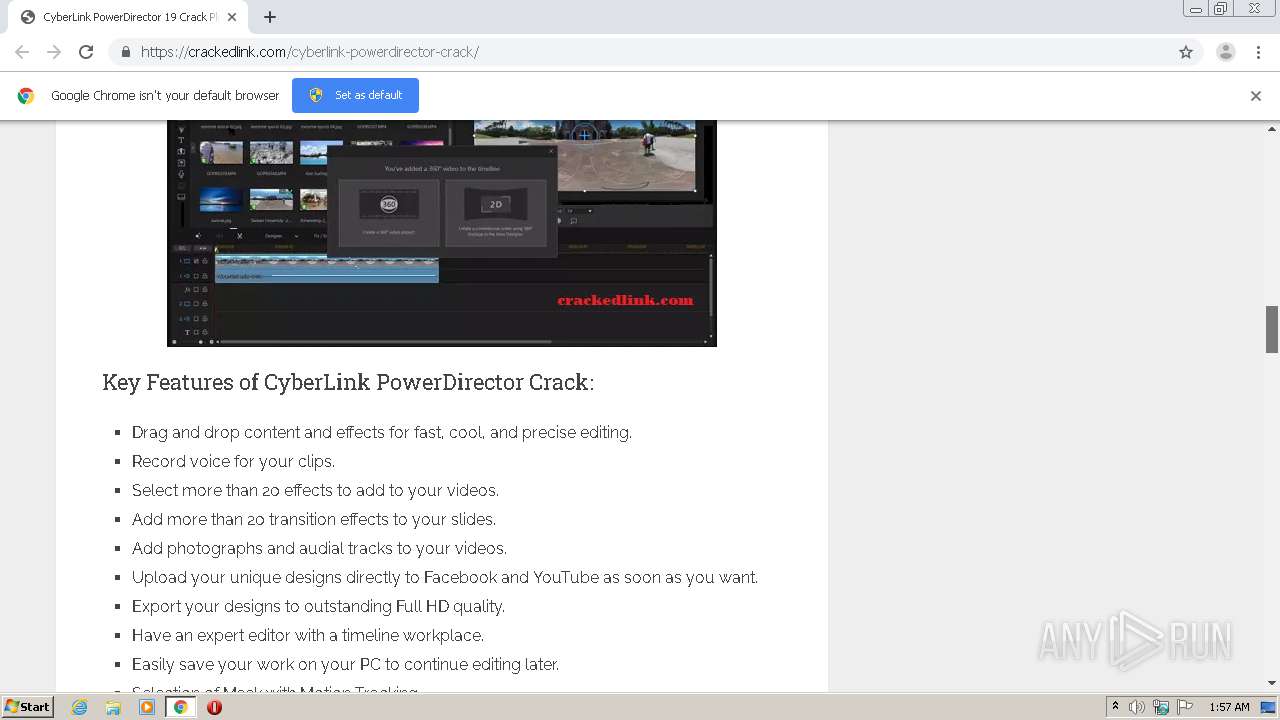Reload the current page
This screenshot has height=720, width=1280.
[86, 52]
